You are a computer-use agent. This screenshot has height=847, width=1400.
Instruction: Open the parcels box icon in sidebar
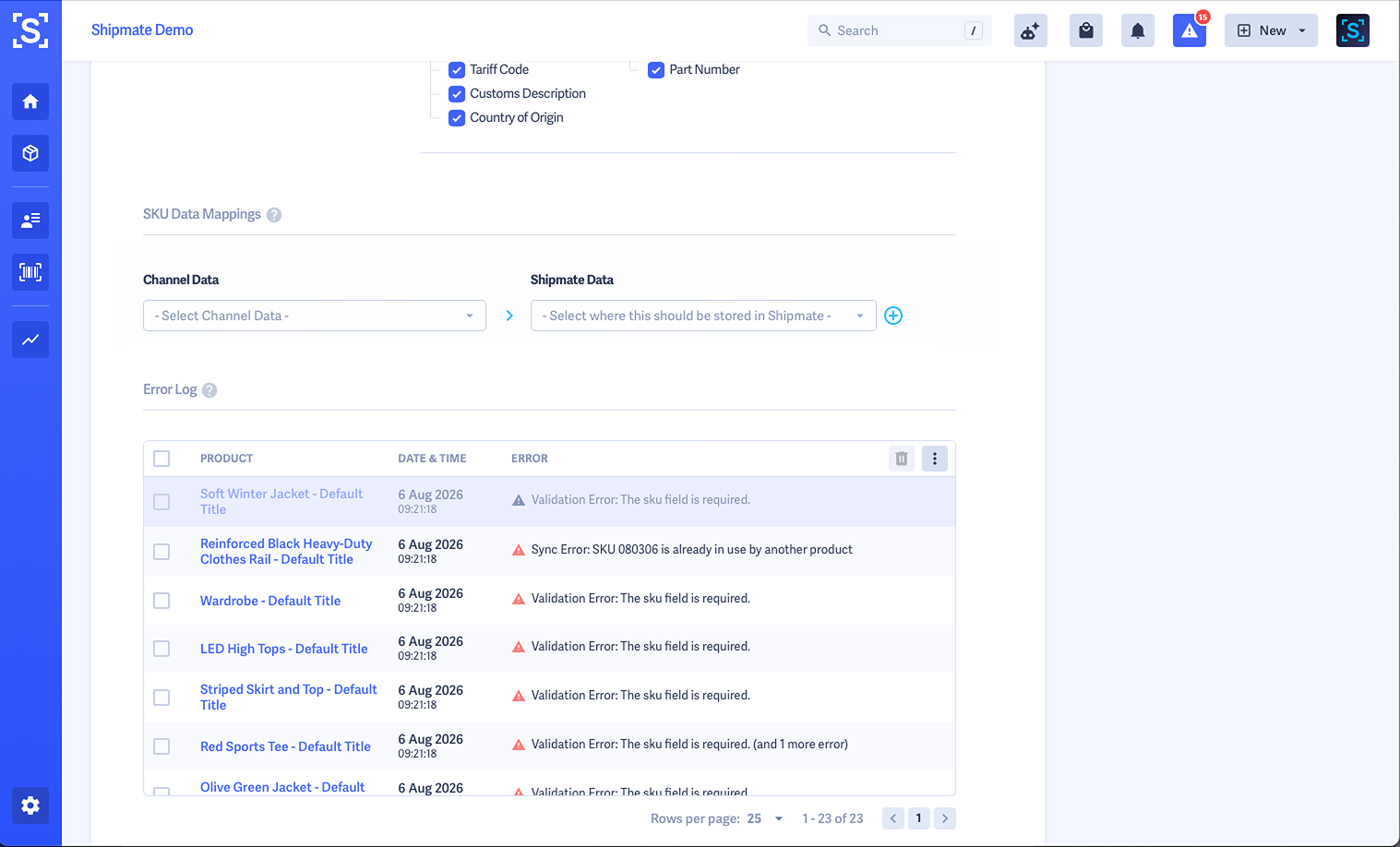(30, 153)
